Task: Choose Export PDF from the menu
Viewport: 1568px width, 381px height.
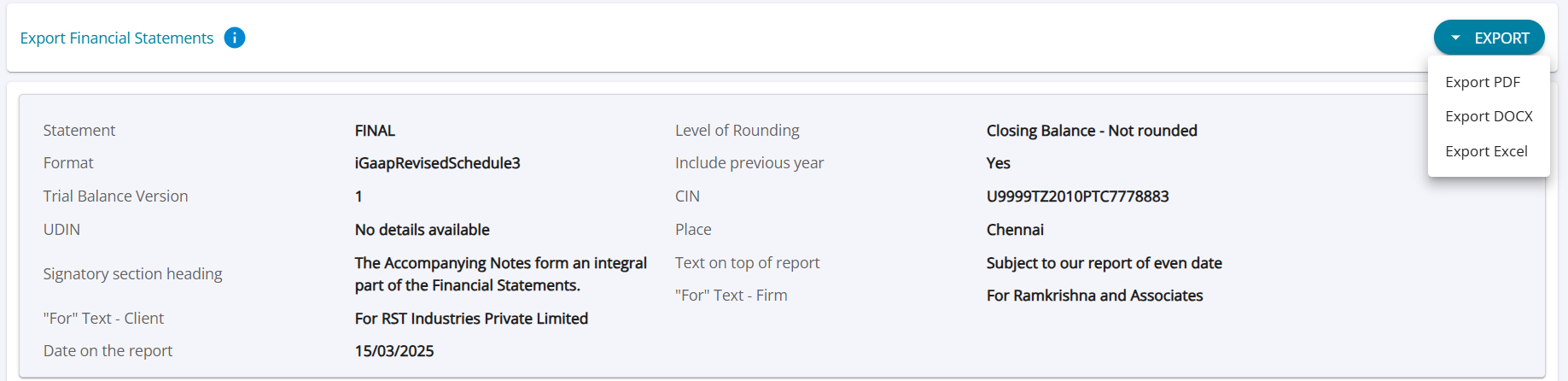Action: coord(1483,82)
